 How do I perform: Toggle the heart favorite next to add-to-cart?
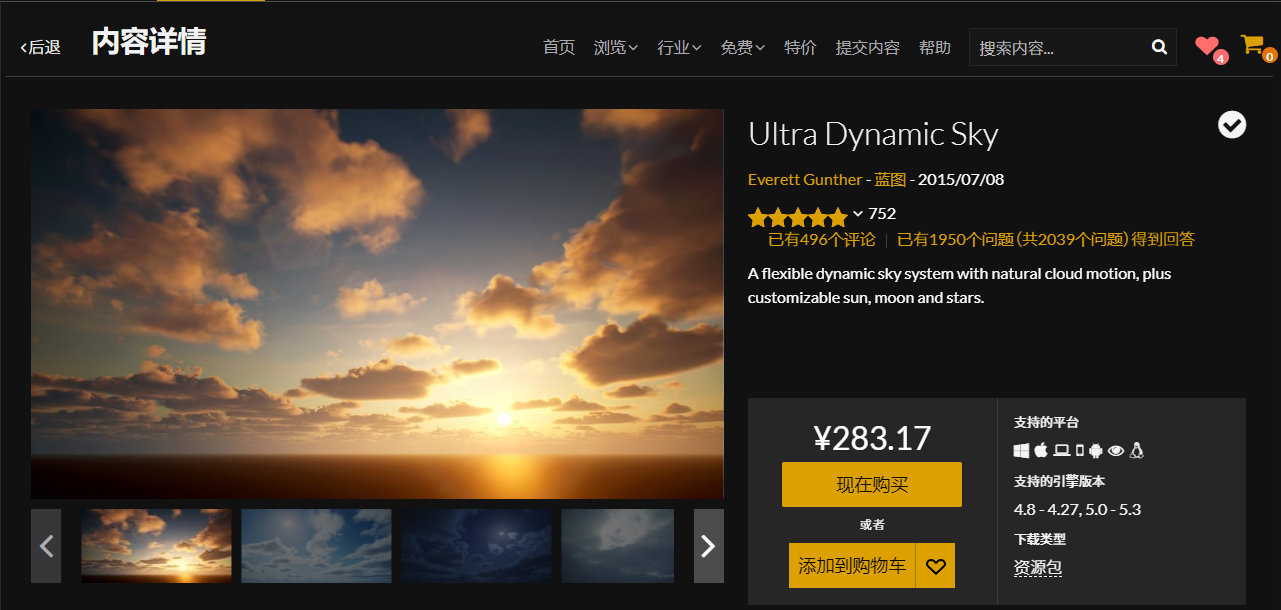click(x=935, y=565)
